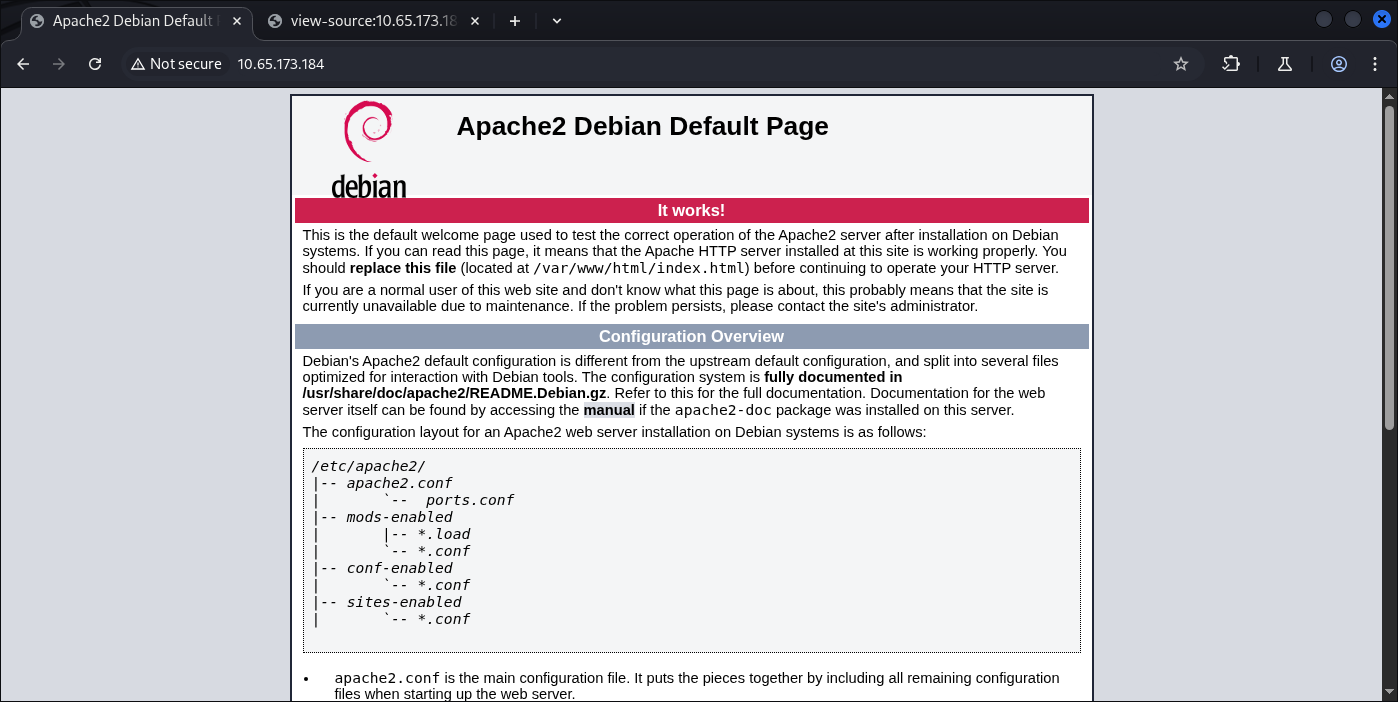Minimize the browser window
The image size is (1398, 702).
click(1323, 19)
